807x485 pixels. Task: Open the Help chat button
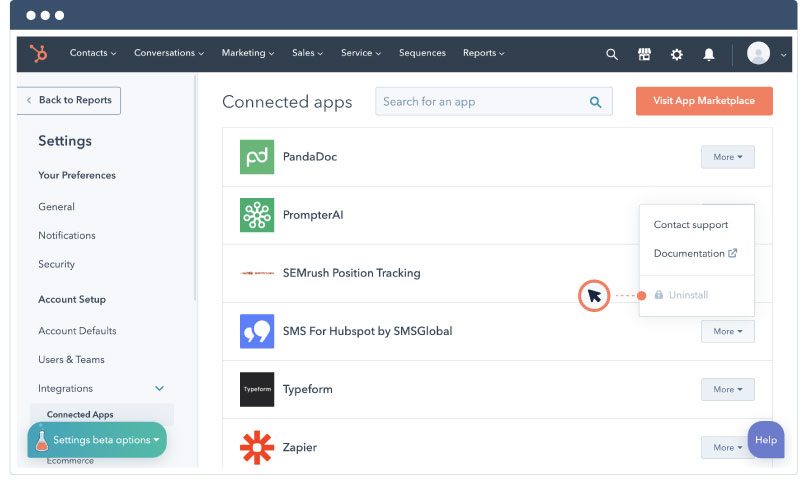click(x=766, y=440)
